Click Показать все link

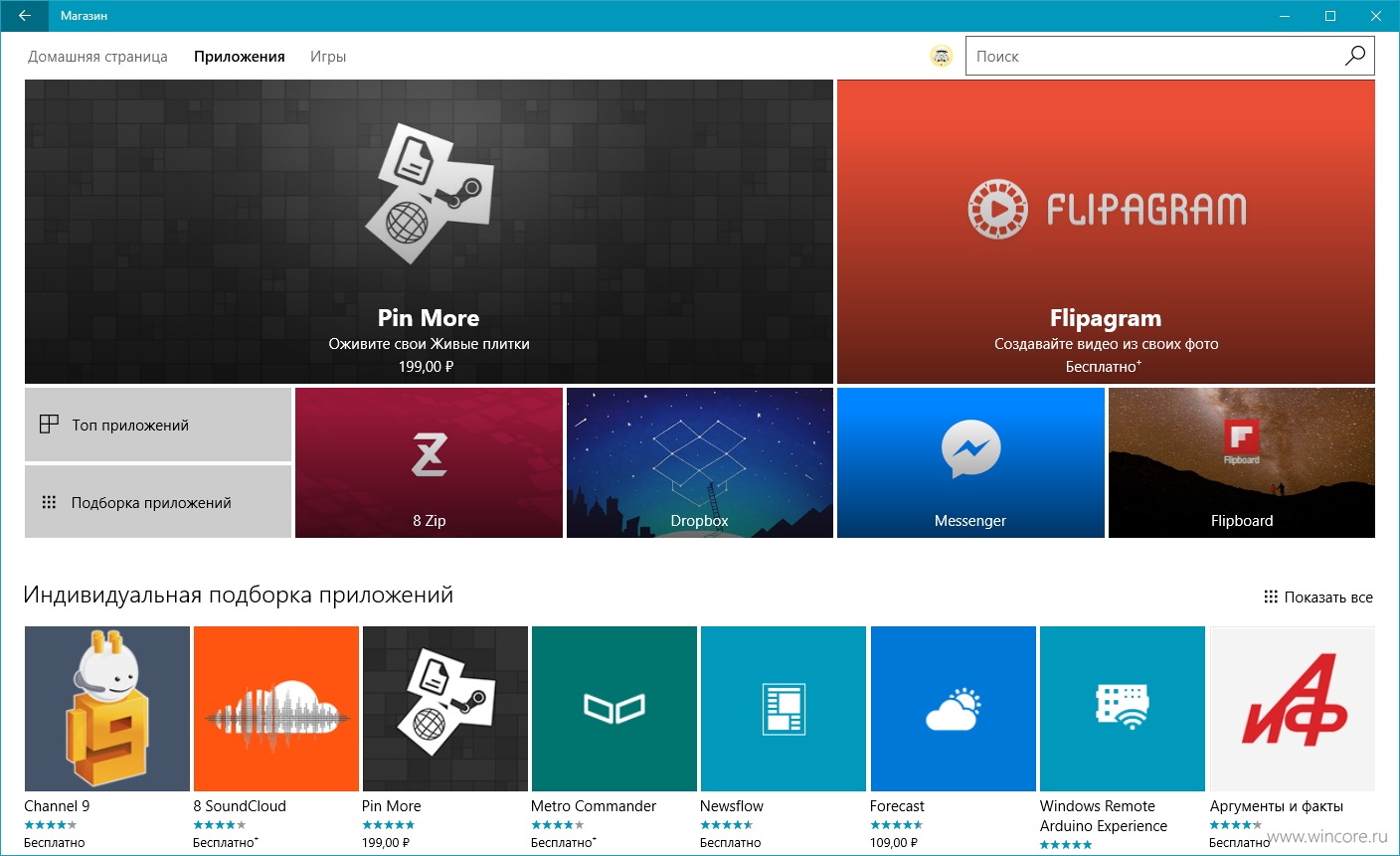(x=1318, y=598)
